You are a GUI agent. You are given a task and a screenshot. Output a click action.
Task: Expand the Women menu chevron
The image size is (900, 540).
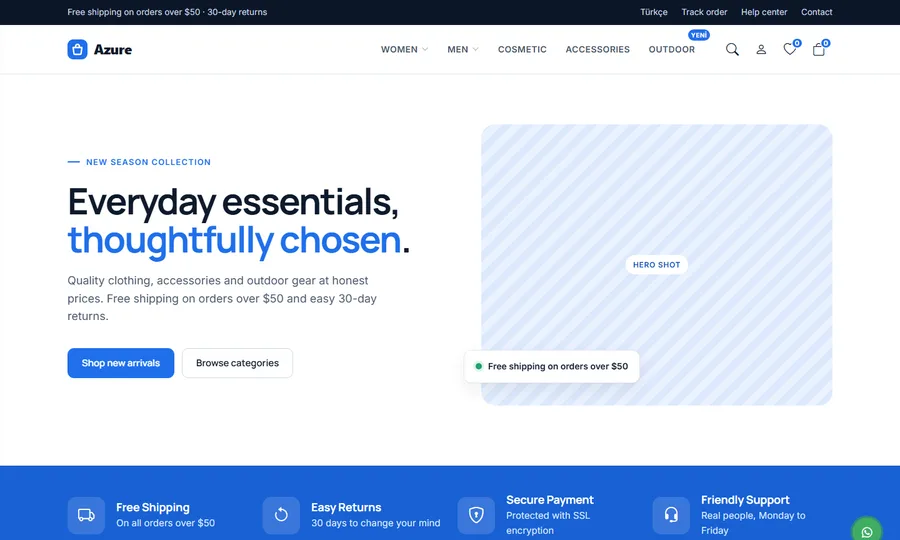tap(425, 49)
